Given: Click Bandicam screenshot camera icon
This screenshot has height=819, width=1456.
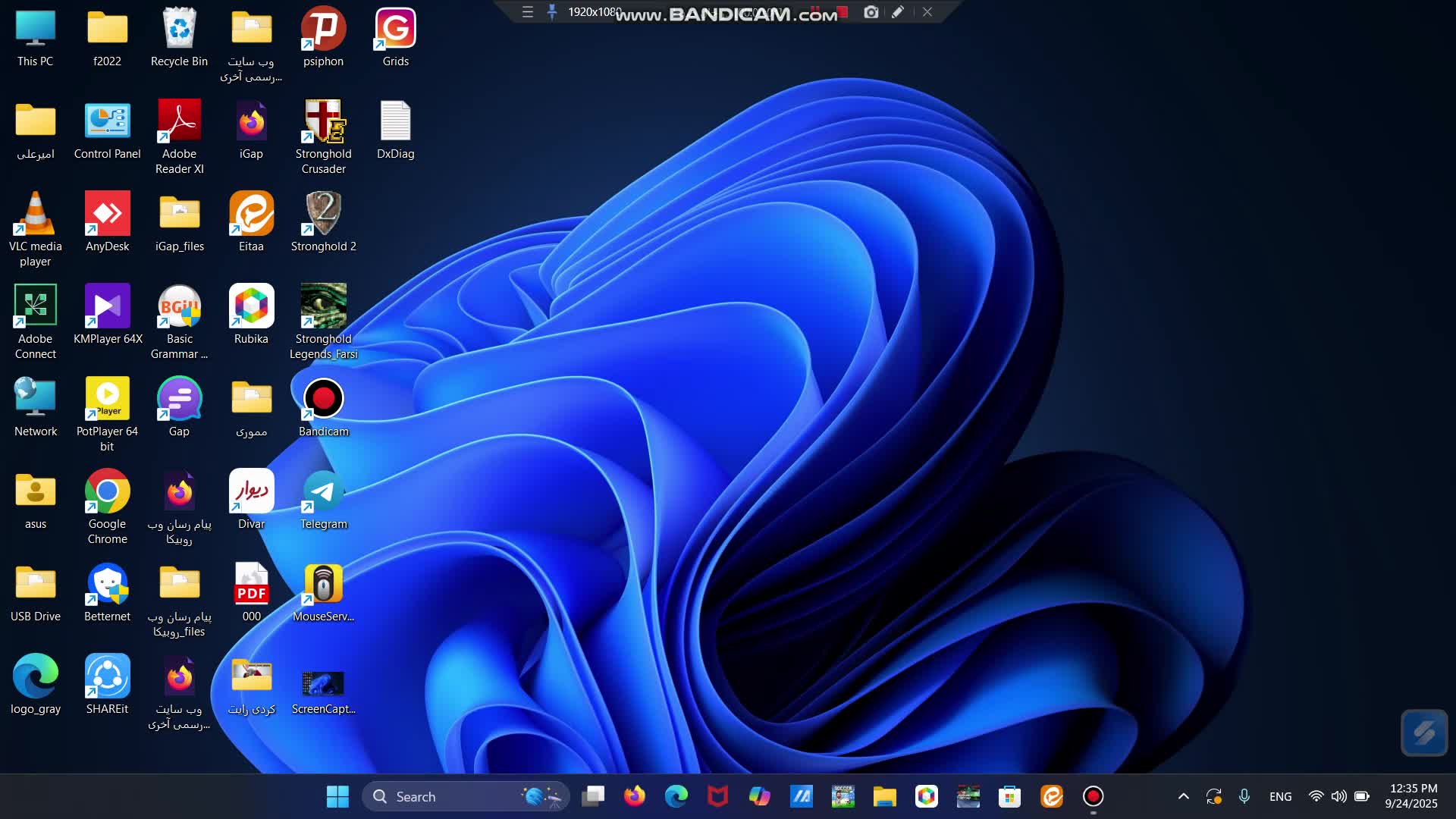Looking at the screenshot, I should tap(871, 12).
